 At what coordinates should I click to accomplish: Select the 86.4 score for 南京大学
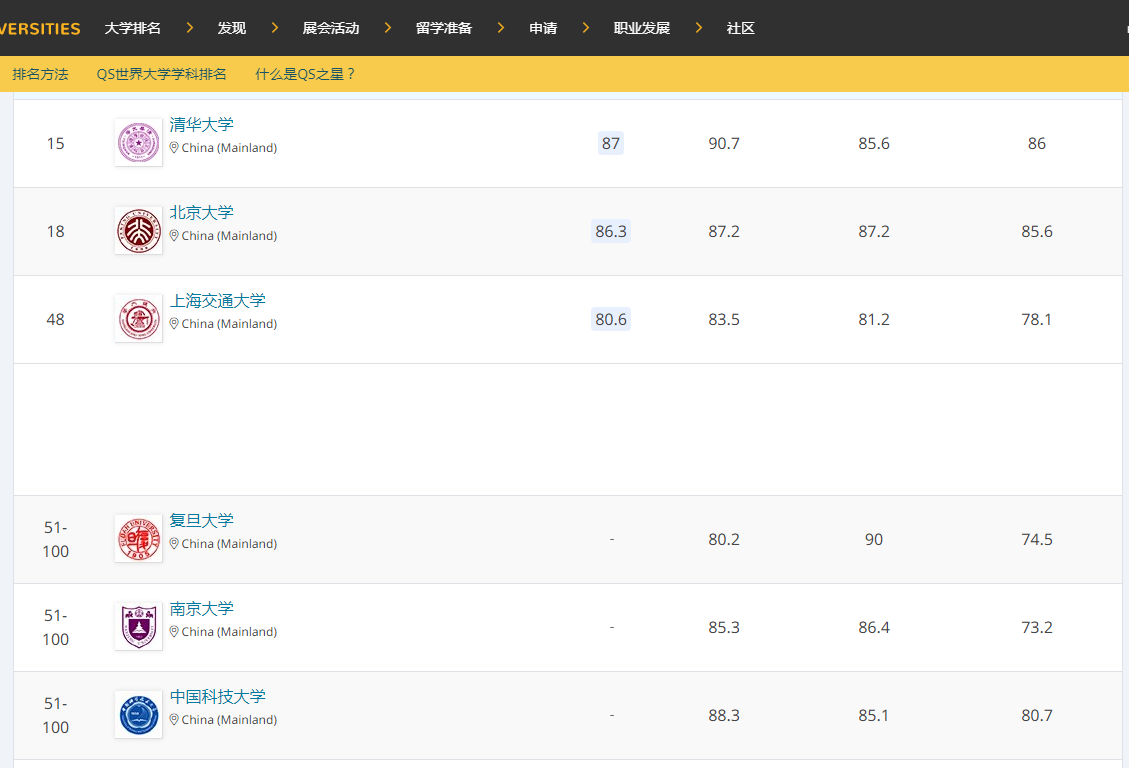pos(873,627)
